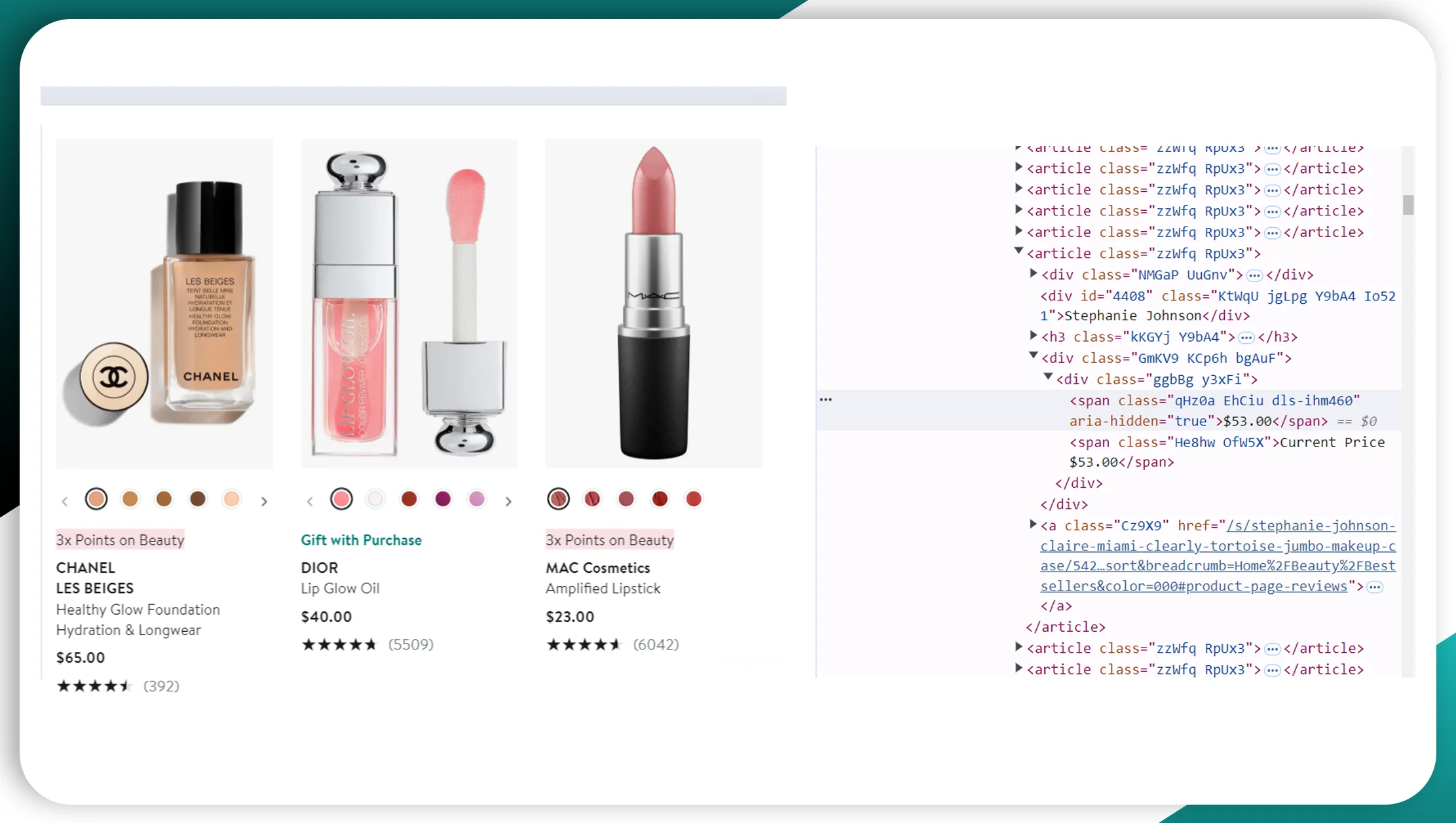Click ellipsis in h3 kKGYj Y9bA4 row
This screenshot has width=1456, height=823.
click(1246, 338)
